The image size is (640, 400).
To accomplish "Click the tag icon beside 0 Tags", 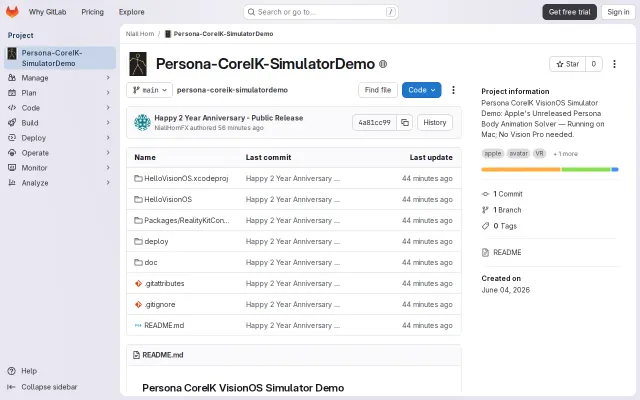I will pyautogui.click(x=485, y=226).
